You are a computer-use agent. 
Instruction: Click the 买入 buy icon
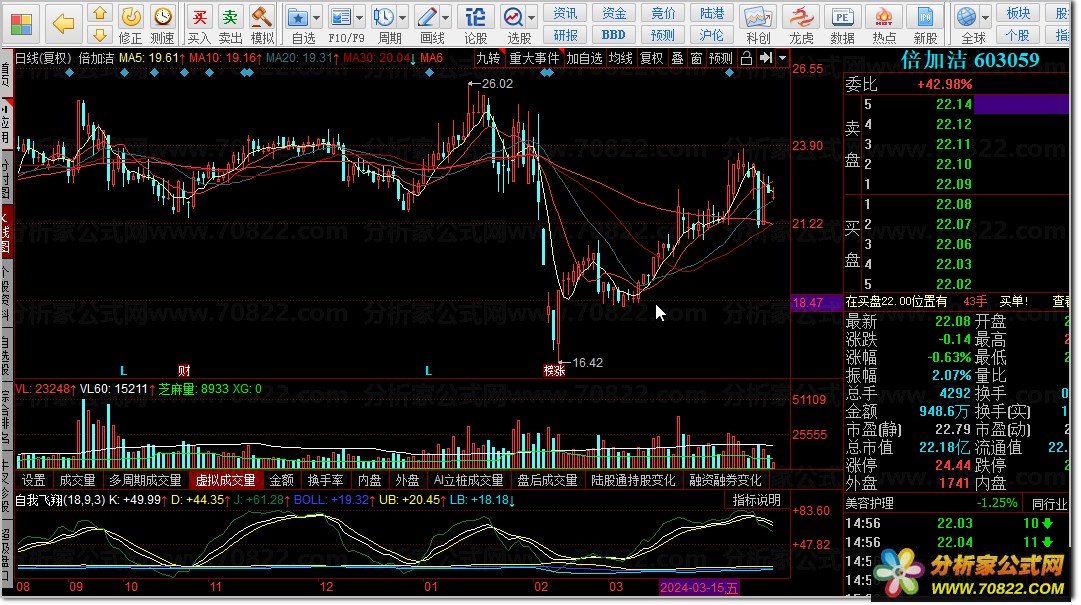point(199,25)
